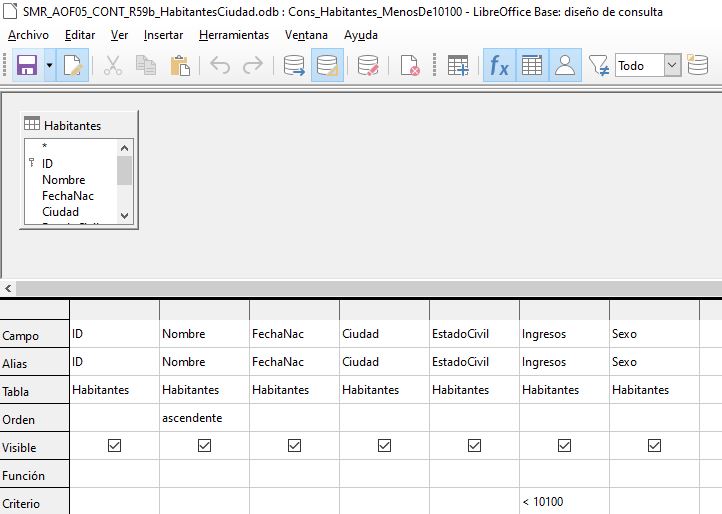
Task: Toggle the design view icon
Action: coord(327,65)
